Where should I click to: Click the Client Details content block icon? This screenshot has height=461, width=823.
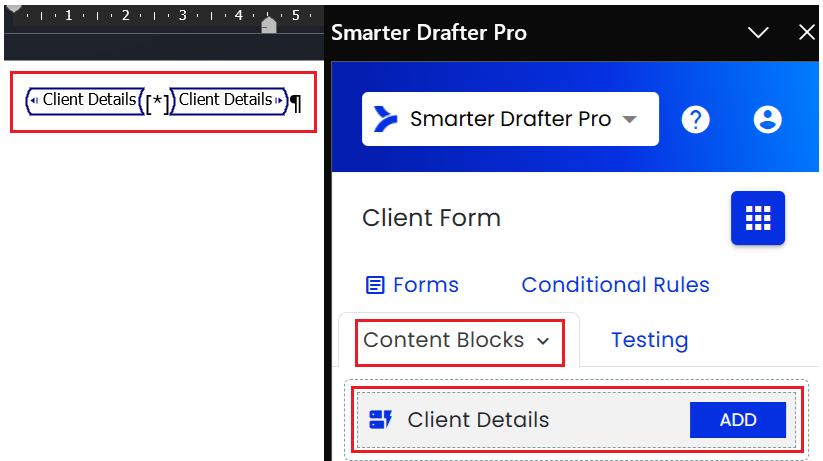point(381,420)
